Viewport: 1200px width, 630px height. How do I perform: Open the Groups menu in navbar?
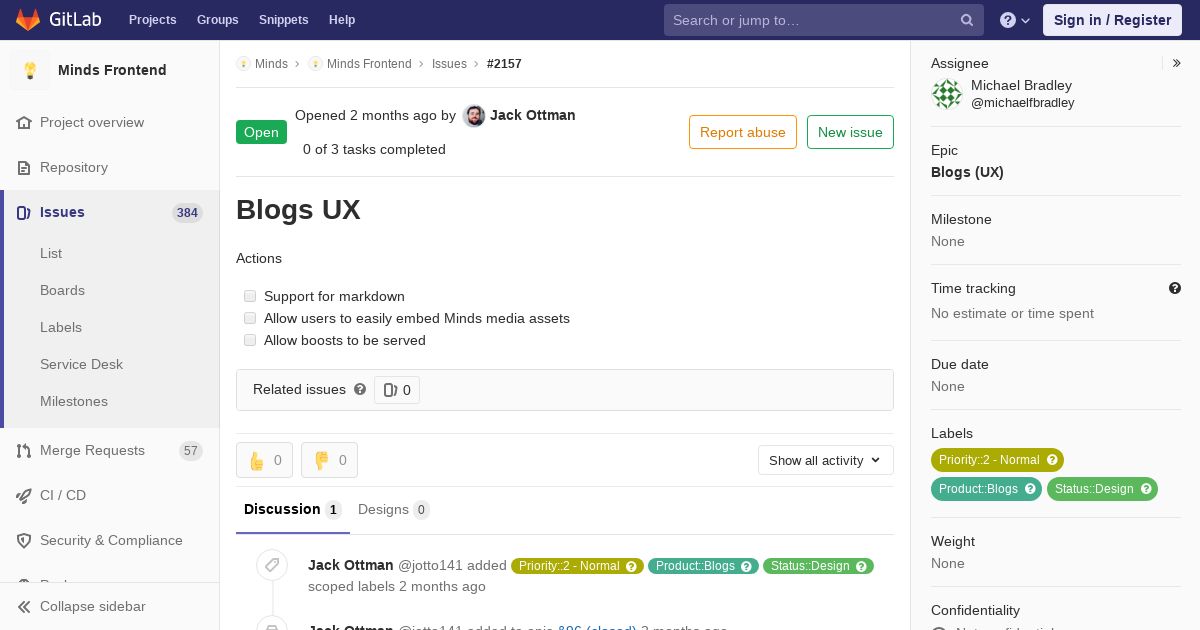217,20
